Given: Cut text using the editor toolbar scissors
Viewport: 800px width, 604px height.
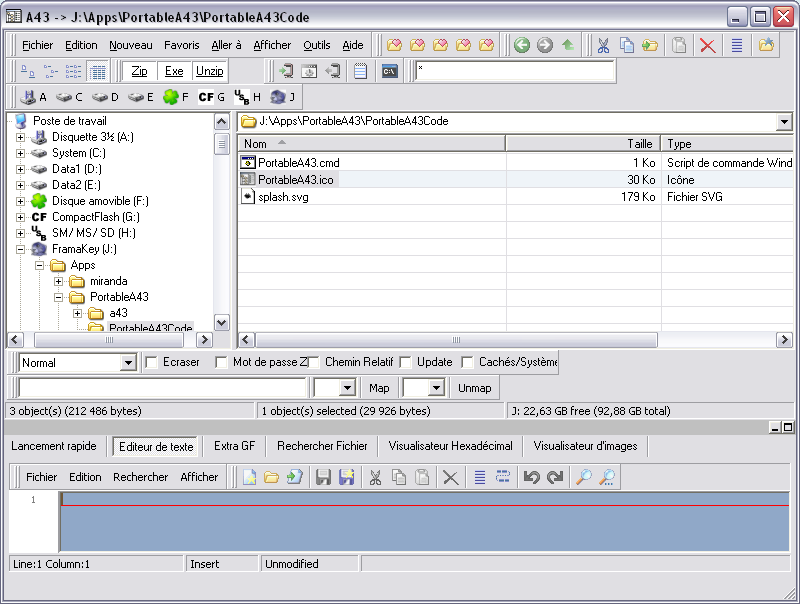Looking at the screenshot, I should coord(375,477).
